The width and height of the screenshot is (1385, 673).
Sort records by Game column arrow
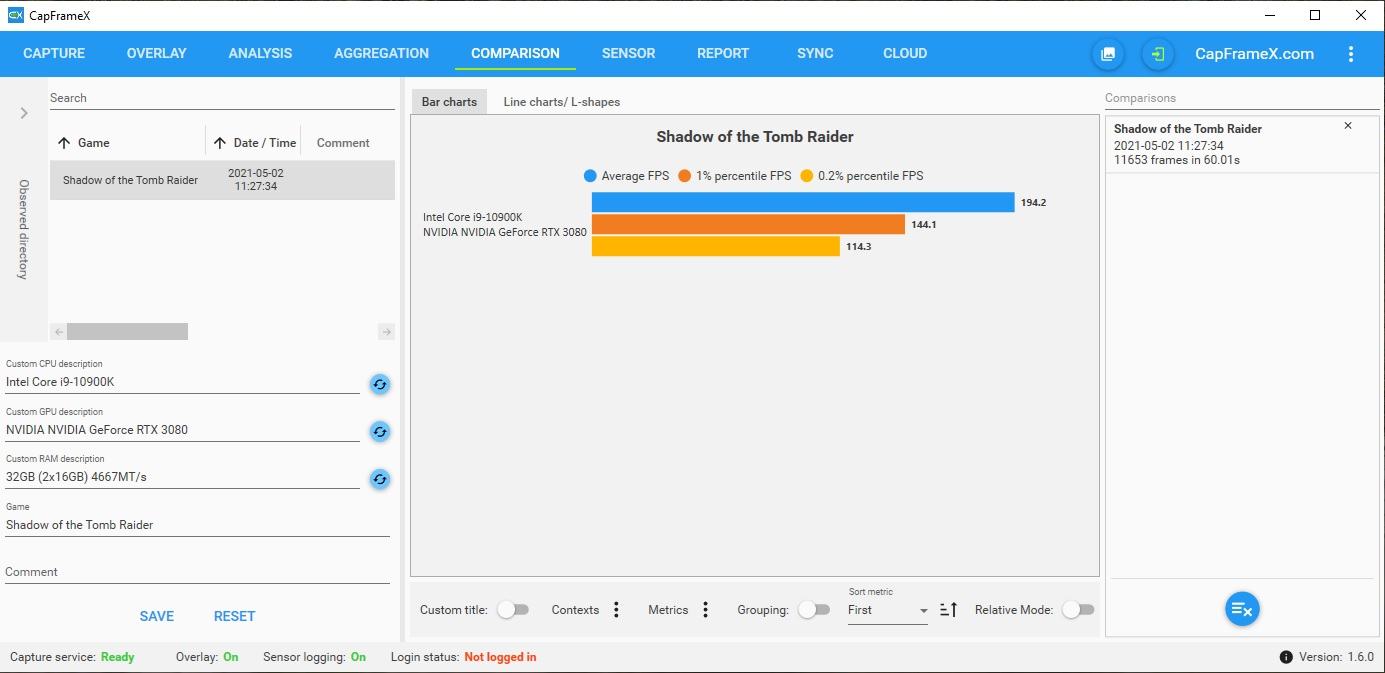(64, 143)
